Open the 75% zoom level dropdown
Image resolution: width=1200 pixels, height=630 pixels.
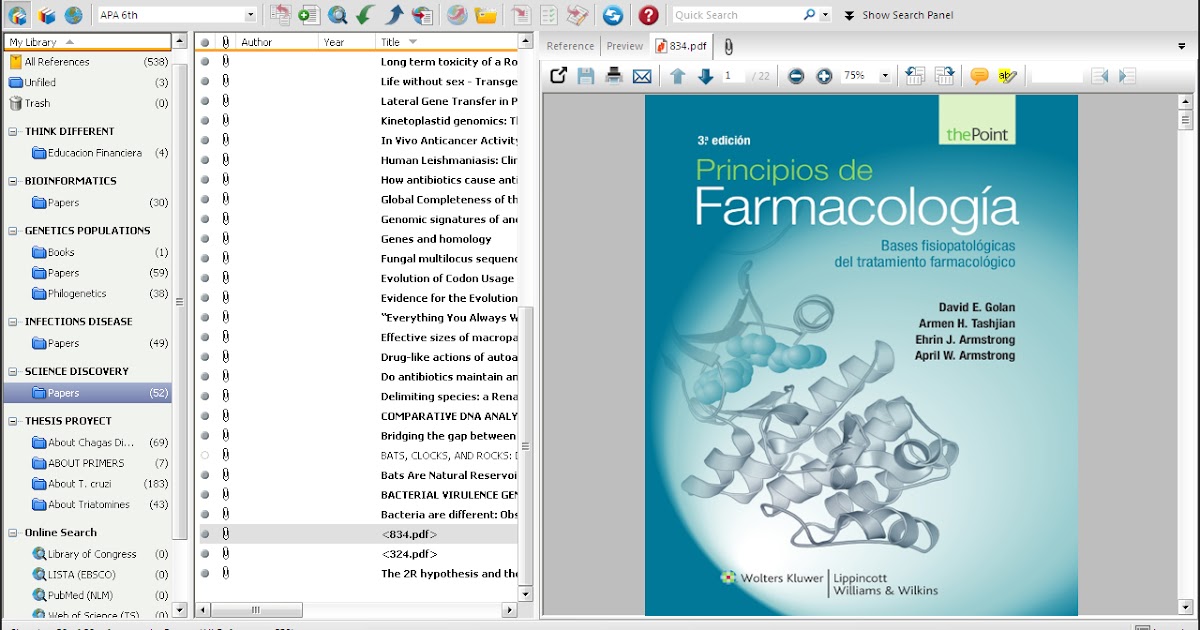[884, 76]
